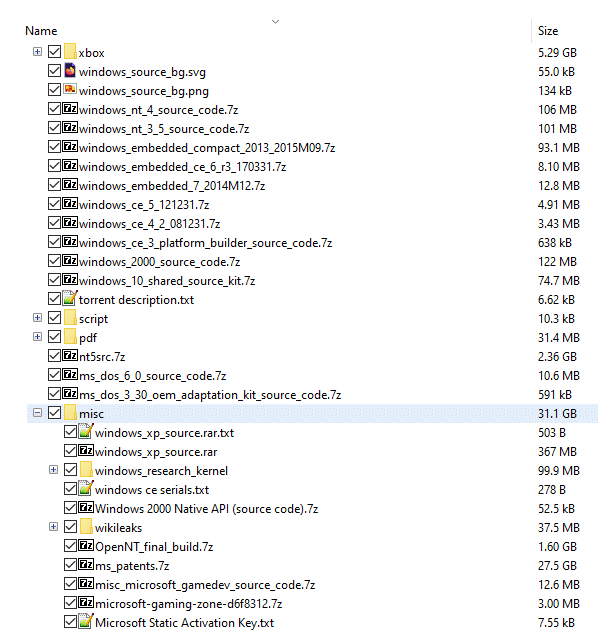The height and width of the screenshot is (644, 598).
Task: Click the wikileaks folder icon
Action: click(x=86, y=527)
